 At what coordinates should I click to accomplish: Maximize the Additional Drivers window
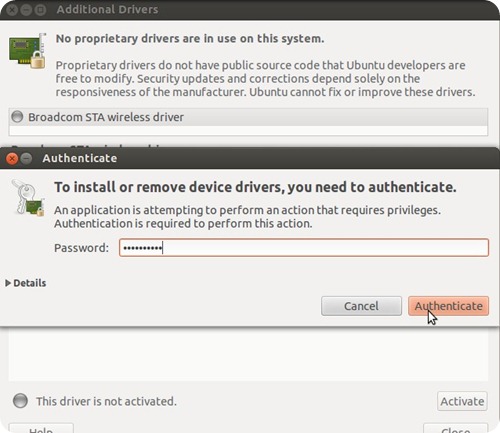(40, 10)
